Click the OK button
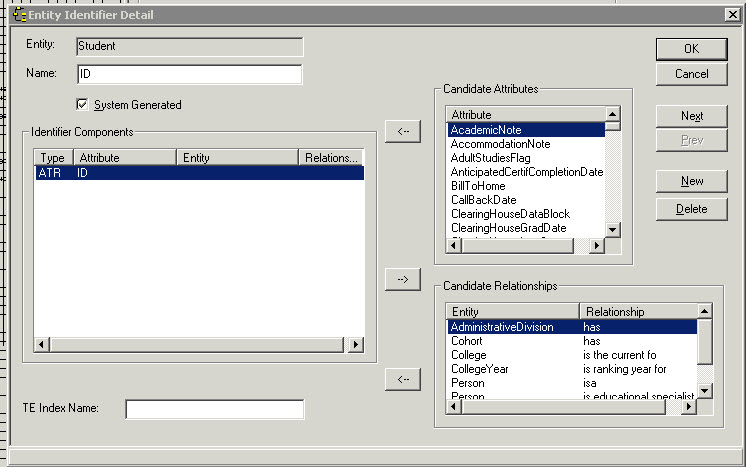The height and width of the screenshot is (467, 746). tap(691, 48)
